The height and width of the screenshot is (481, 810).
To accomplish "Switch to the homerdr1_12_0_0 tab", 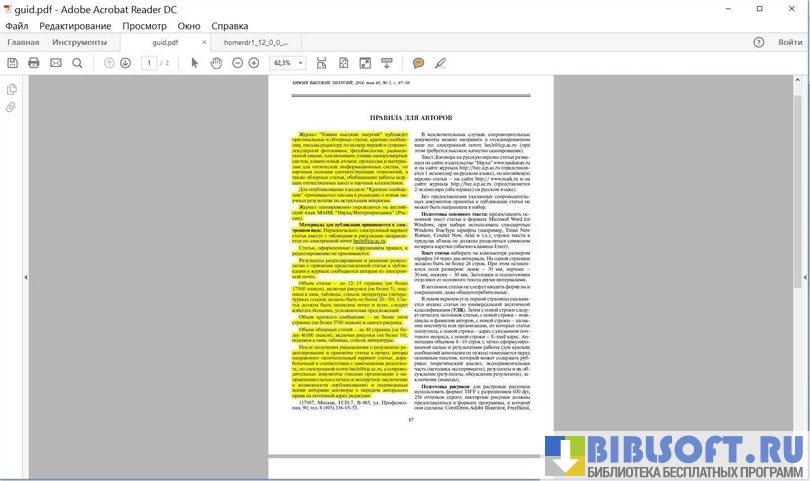I will coord(255,43).
